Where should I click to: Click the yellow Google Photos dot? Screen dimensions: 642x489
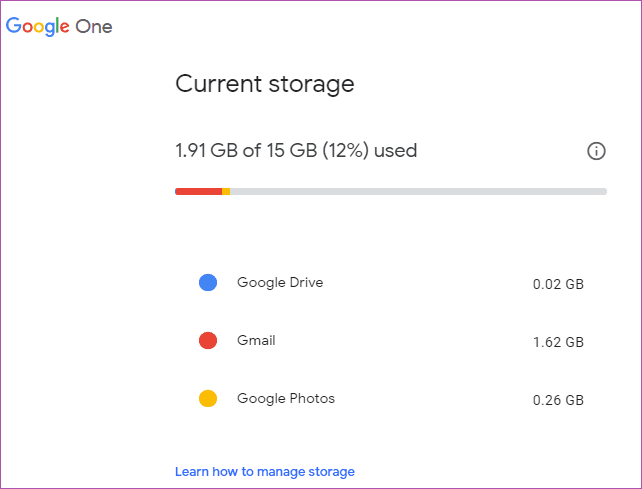208,398
